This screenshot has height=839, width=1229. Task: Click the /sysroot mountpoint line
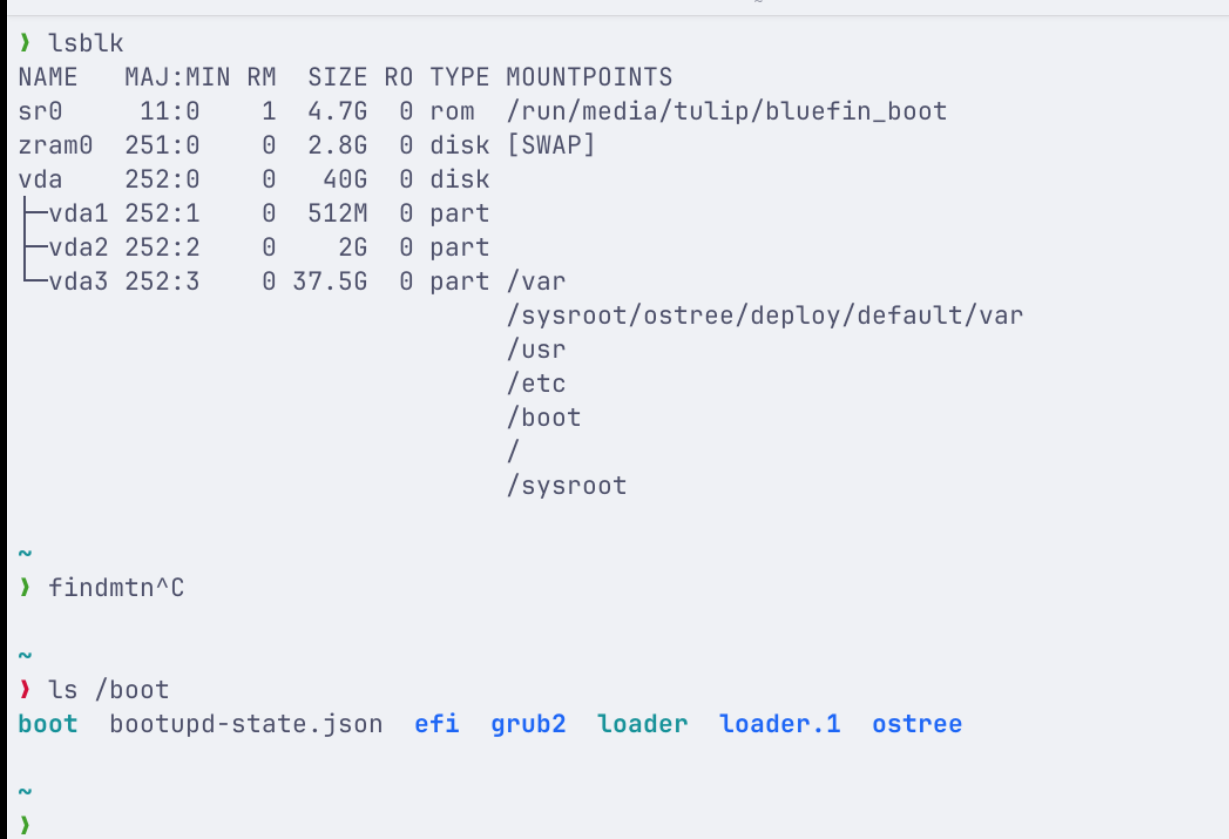(566, 485)
